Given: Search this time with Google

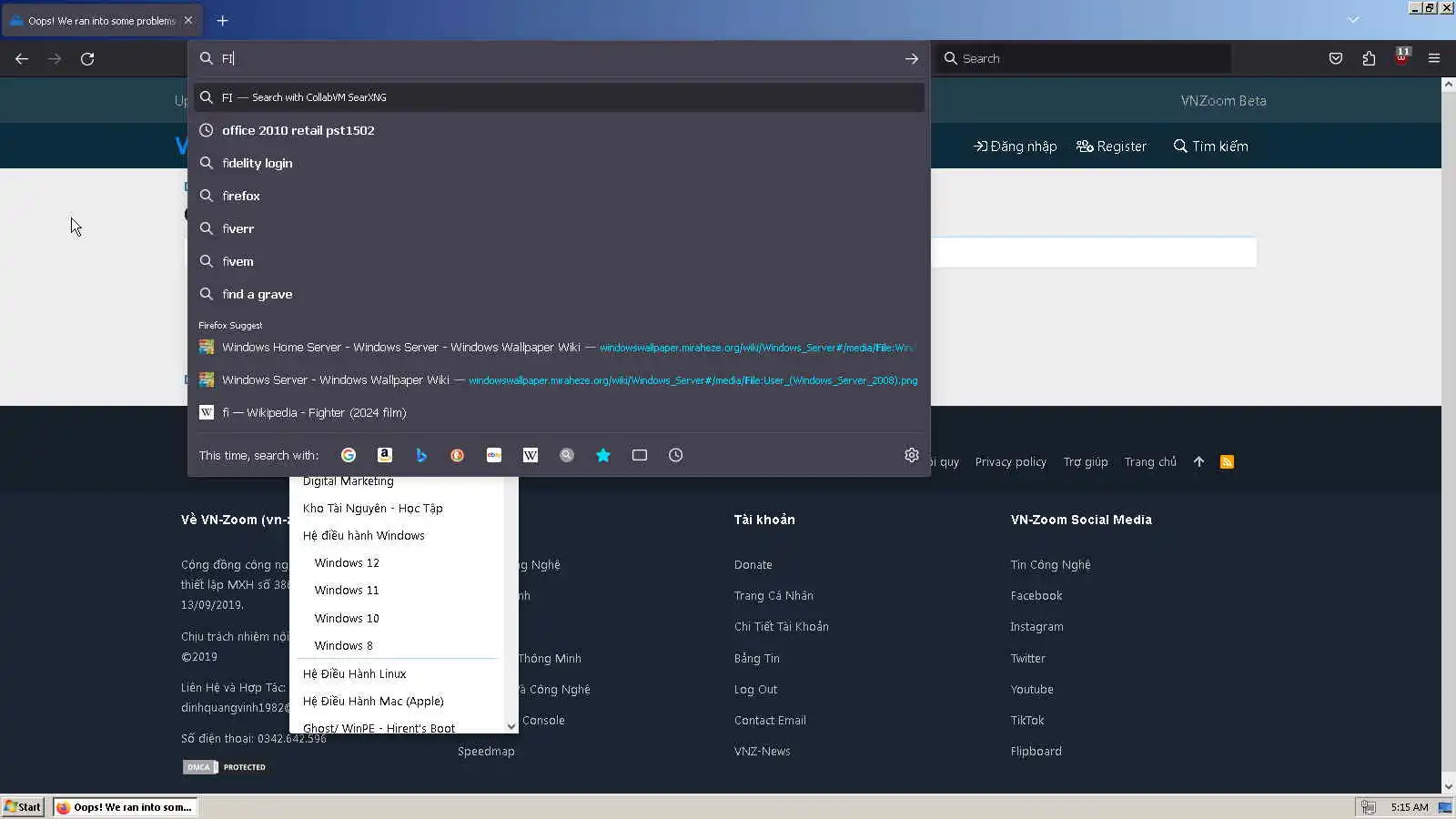Looking at the screenshot, I should (349, 455).
